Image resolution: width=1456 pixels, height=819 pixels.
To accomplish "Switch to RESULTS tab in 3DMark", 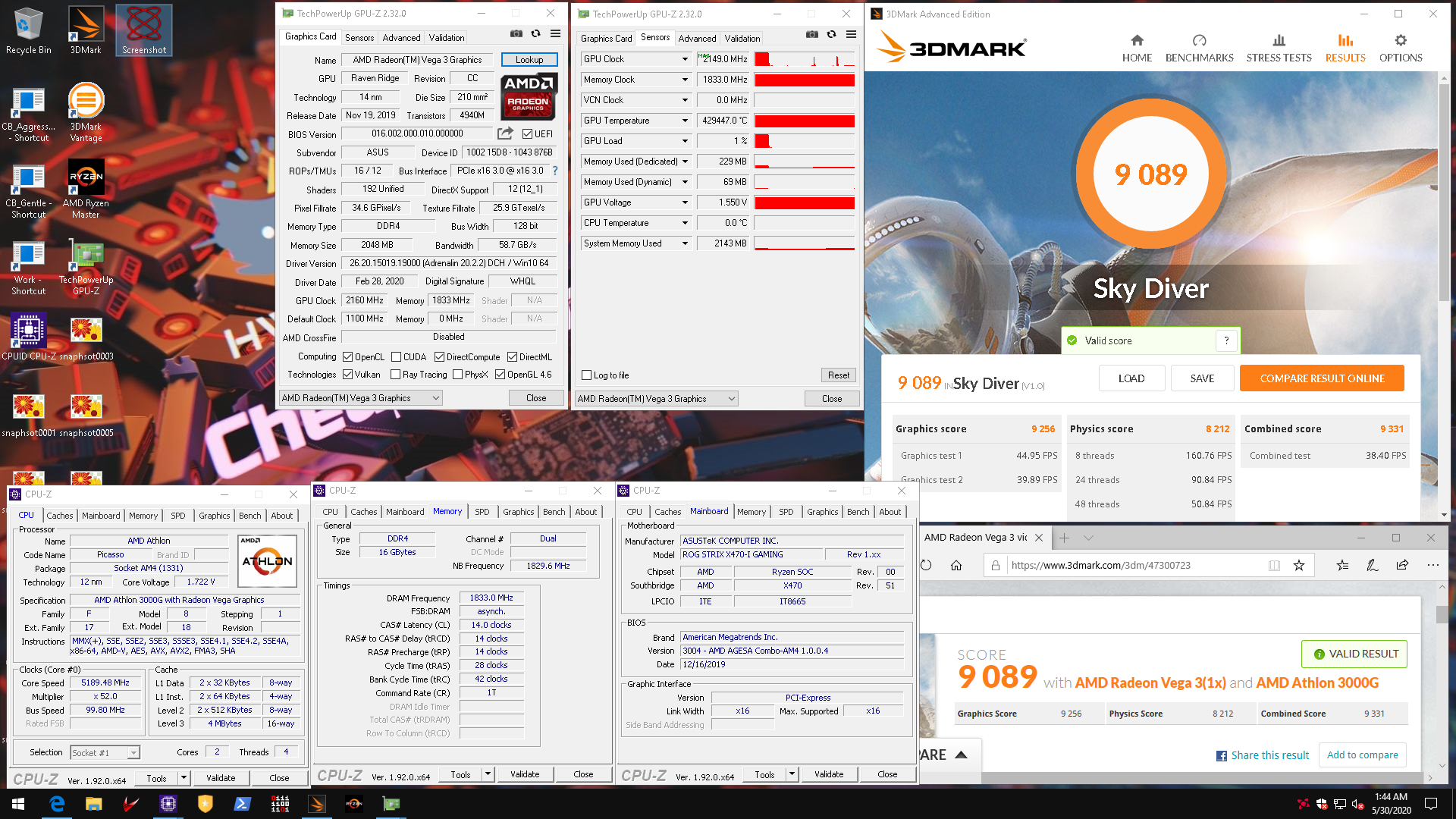I will (x=1345, y=49).
